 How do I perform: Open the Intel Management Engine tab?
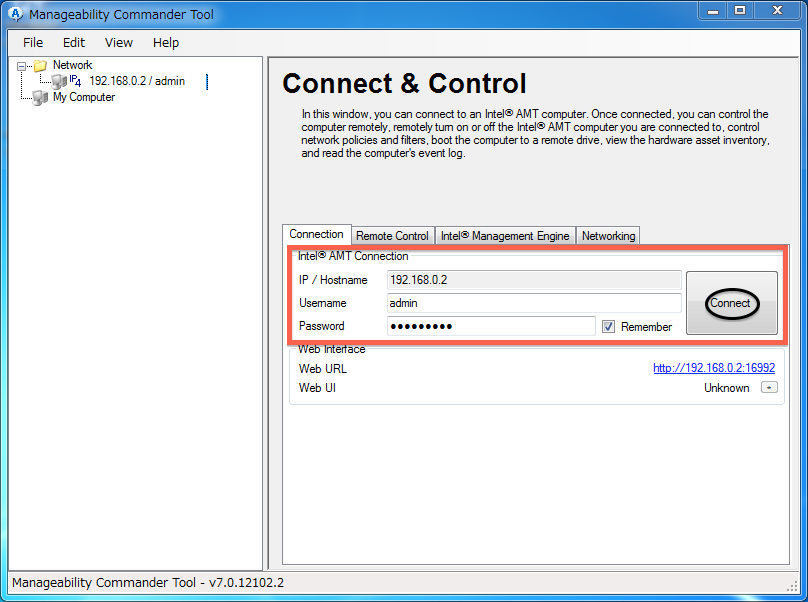click(505, 236)
